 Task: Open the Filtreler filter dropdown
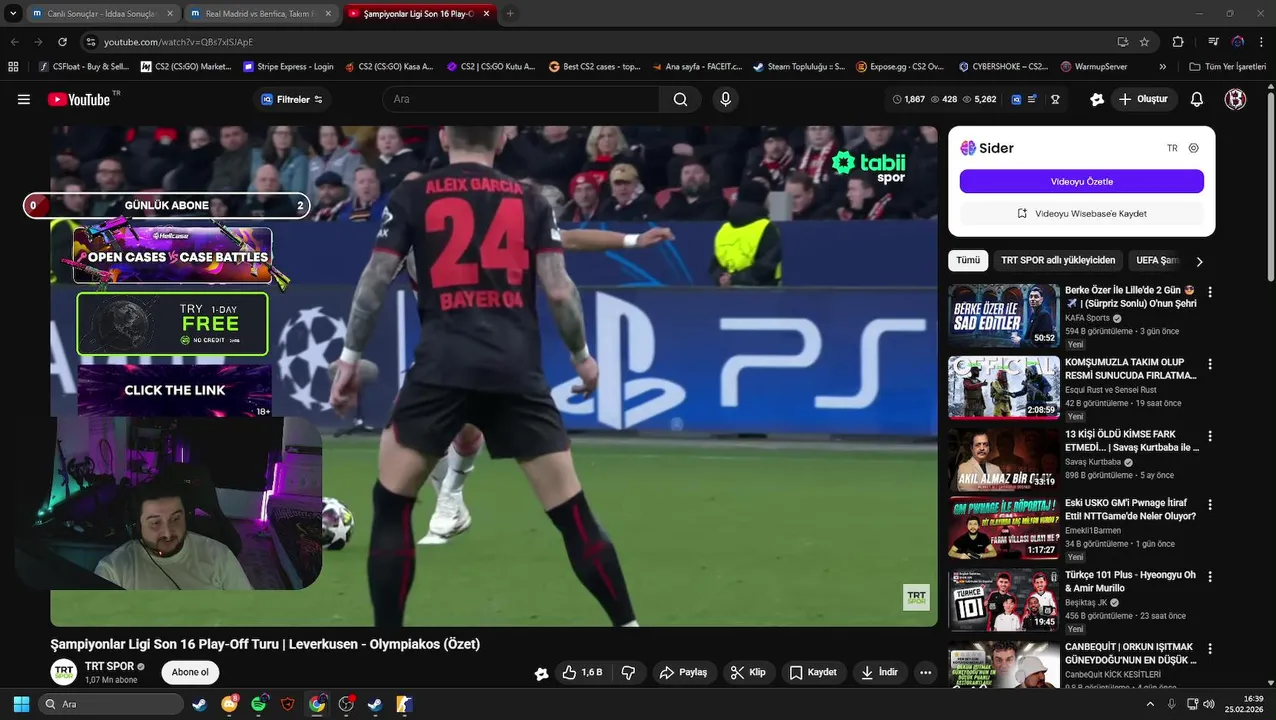click(291, 99)
